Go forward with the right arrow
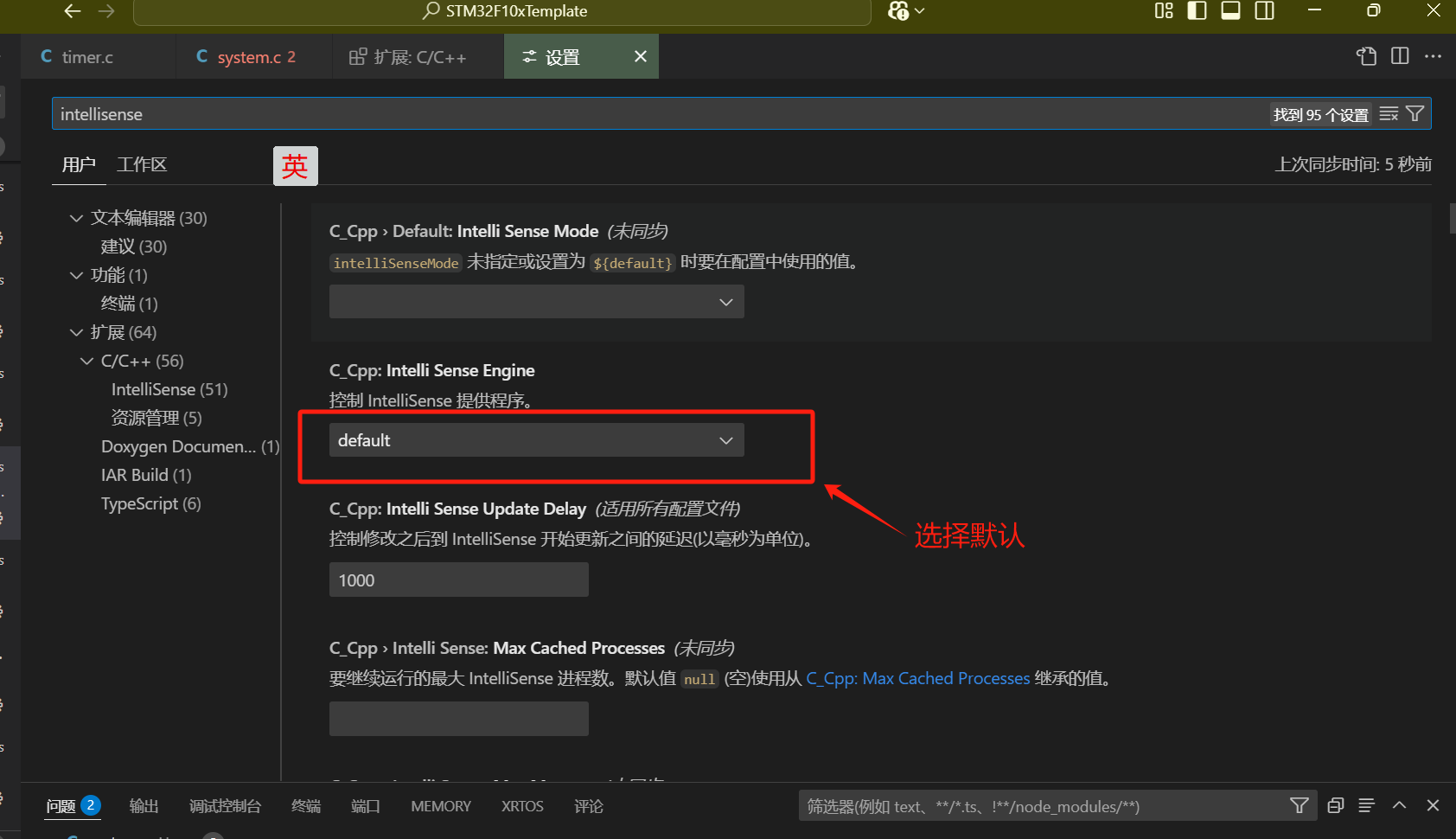Screen dimensions: 1456x839 pyautogui.click(x=106, y=11)
